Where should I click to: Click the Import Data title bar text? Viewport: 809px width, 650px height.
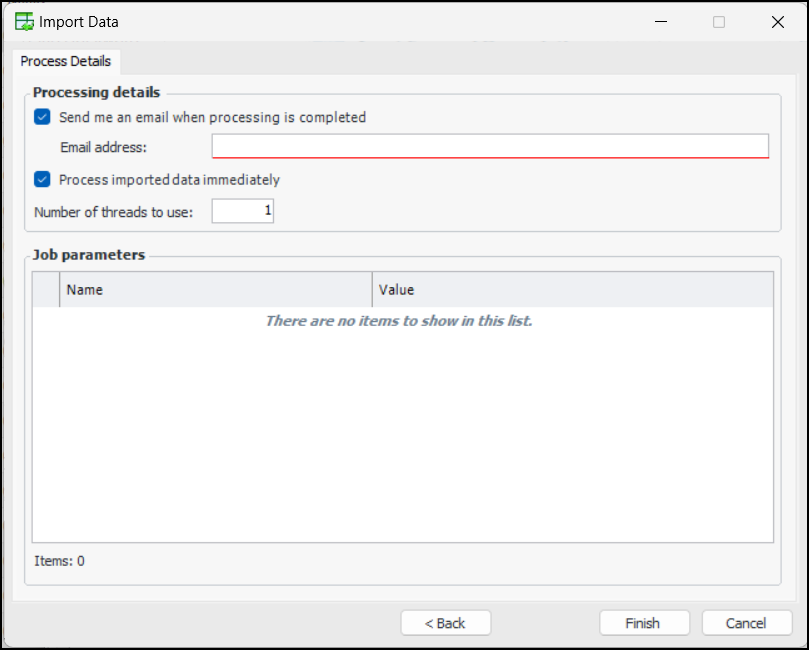point(79,22)
